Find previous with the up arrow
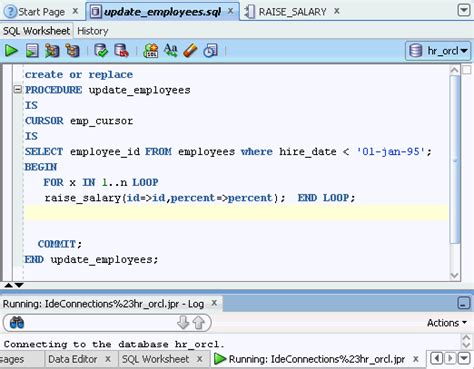 tap(199, 323)
